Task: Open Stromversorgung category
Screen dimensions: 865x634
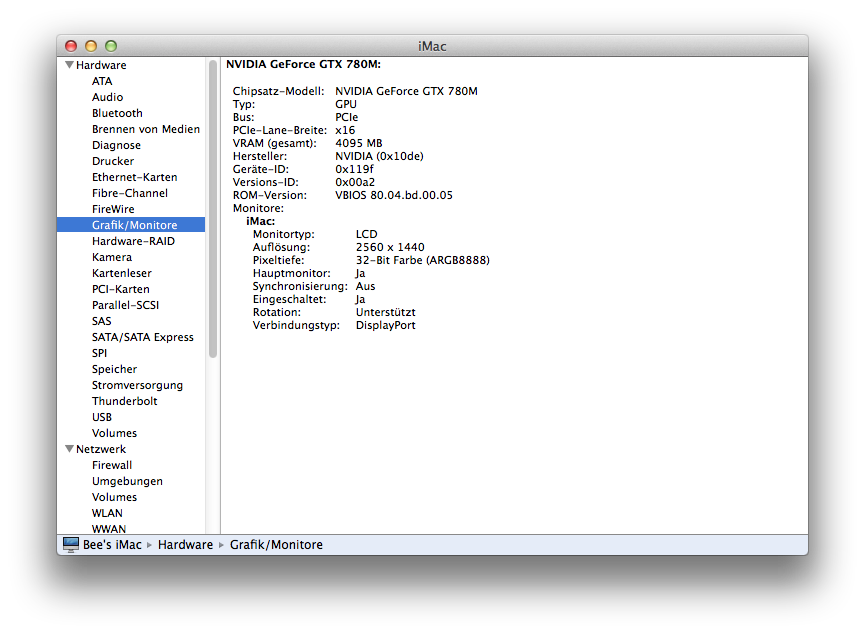Action: point(137,385)
